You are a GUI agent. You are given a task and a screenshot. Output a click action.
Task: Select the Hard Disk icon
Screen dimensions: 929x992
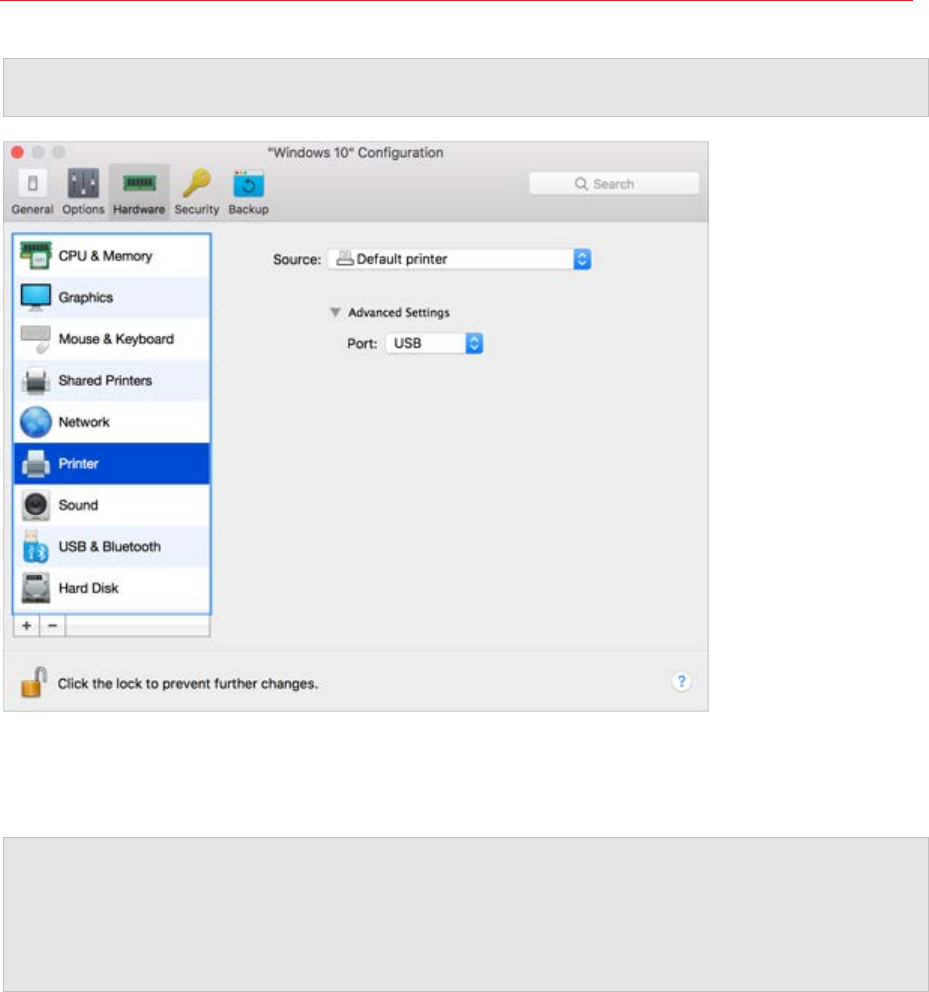(x=35, y=588)
